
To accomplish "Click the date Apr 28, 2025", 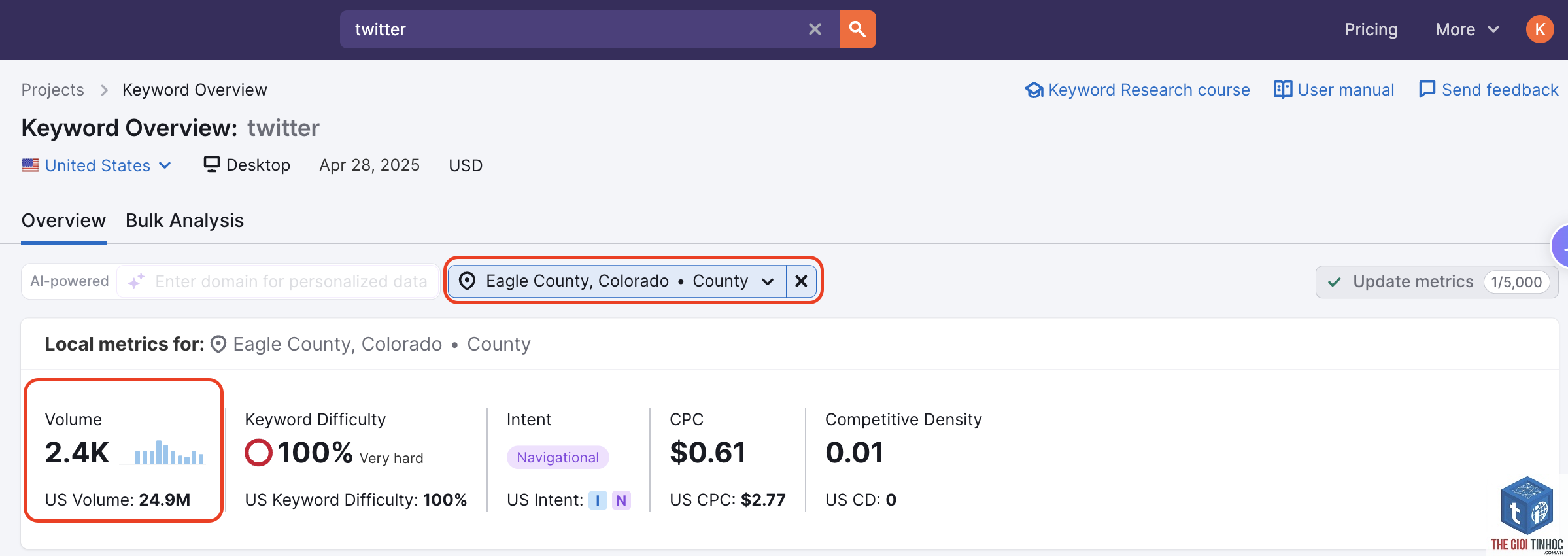I will click(369, 165).
